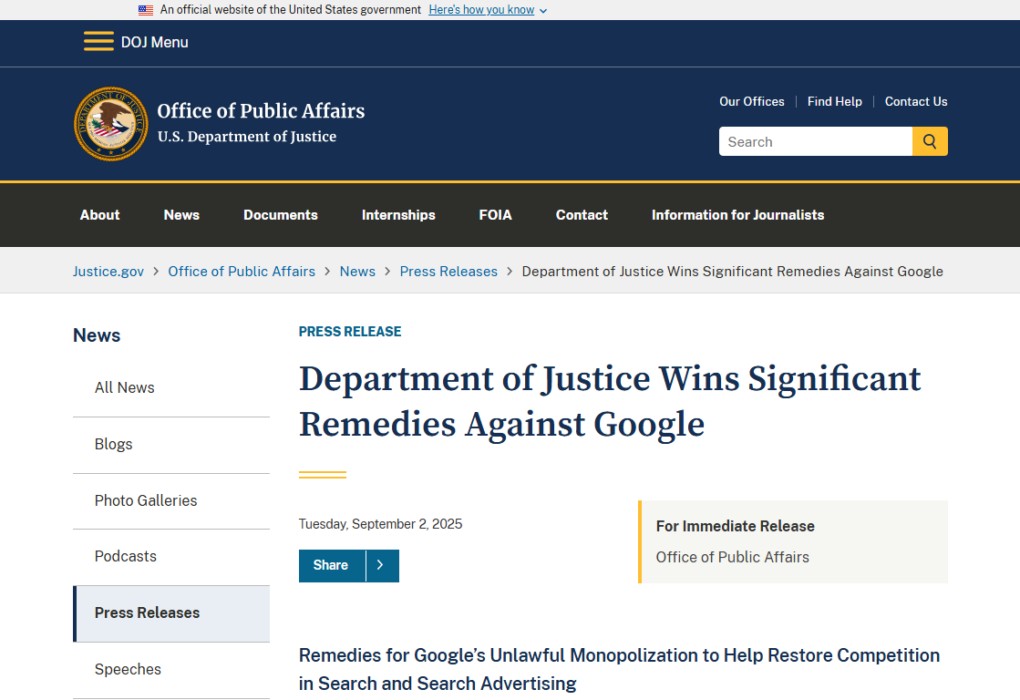Click the For Immediate Release heading
1020x700 pixels.
(735, 526)
